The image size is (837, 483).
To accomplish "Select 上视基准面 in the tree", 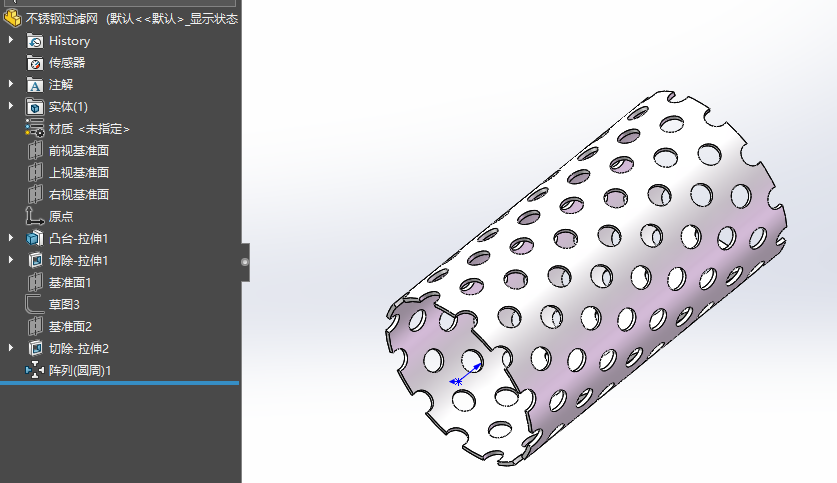I will (79, 172).
